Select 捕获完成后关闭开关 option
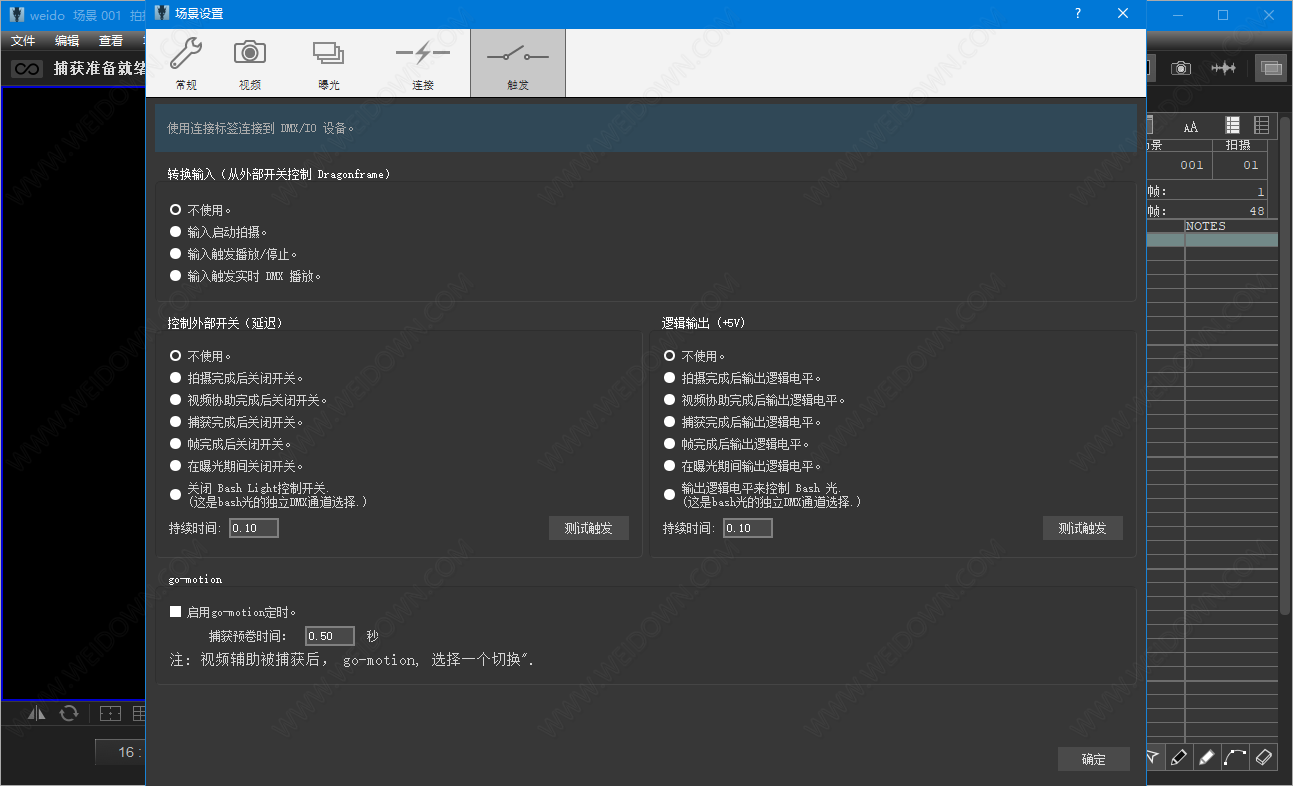This screenshot has height=786, width=1293. tap(236, 422)
